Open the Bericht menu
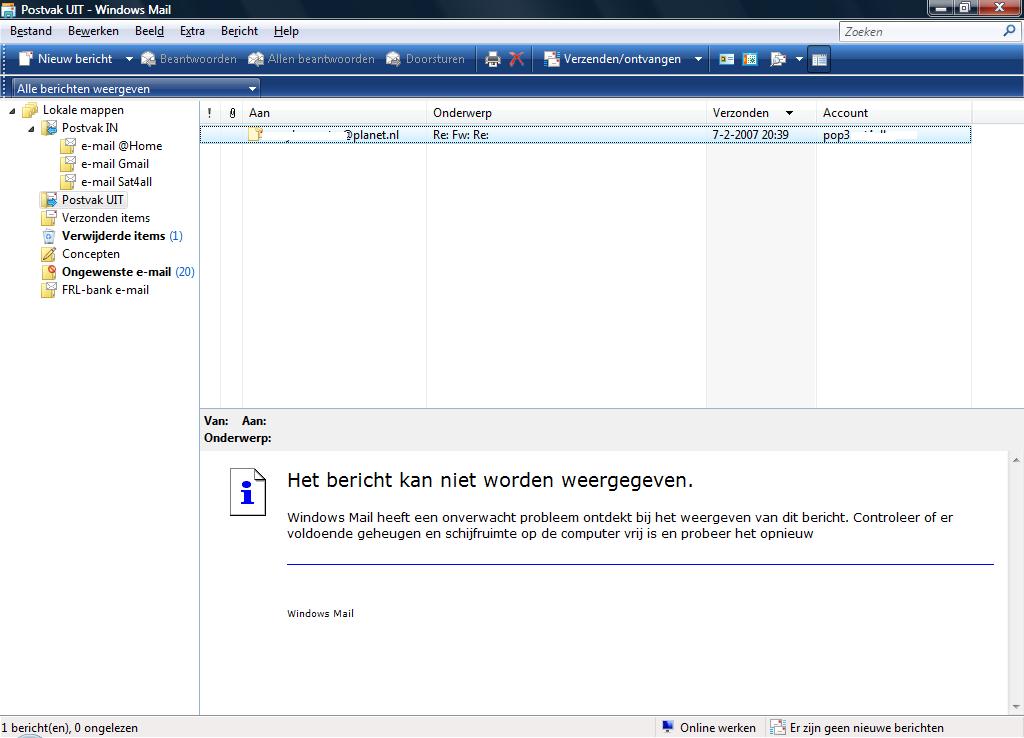Screen dimensions: 1024x738 (x=239, y=31)
